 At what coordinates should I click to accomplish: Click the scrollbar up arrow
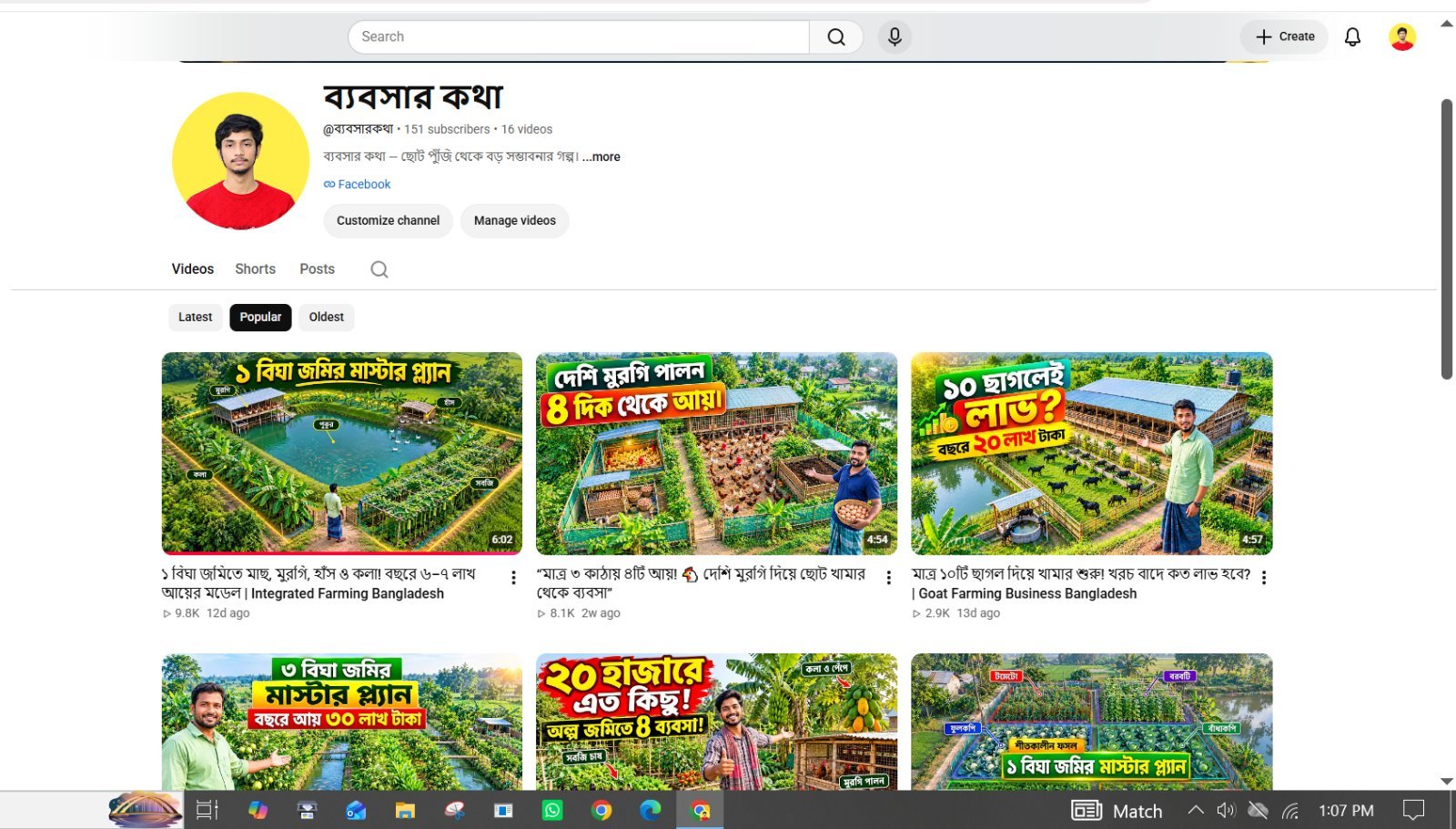pyautogui.click(x=1446, y=24)
